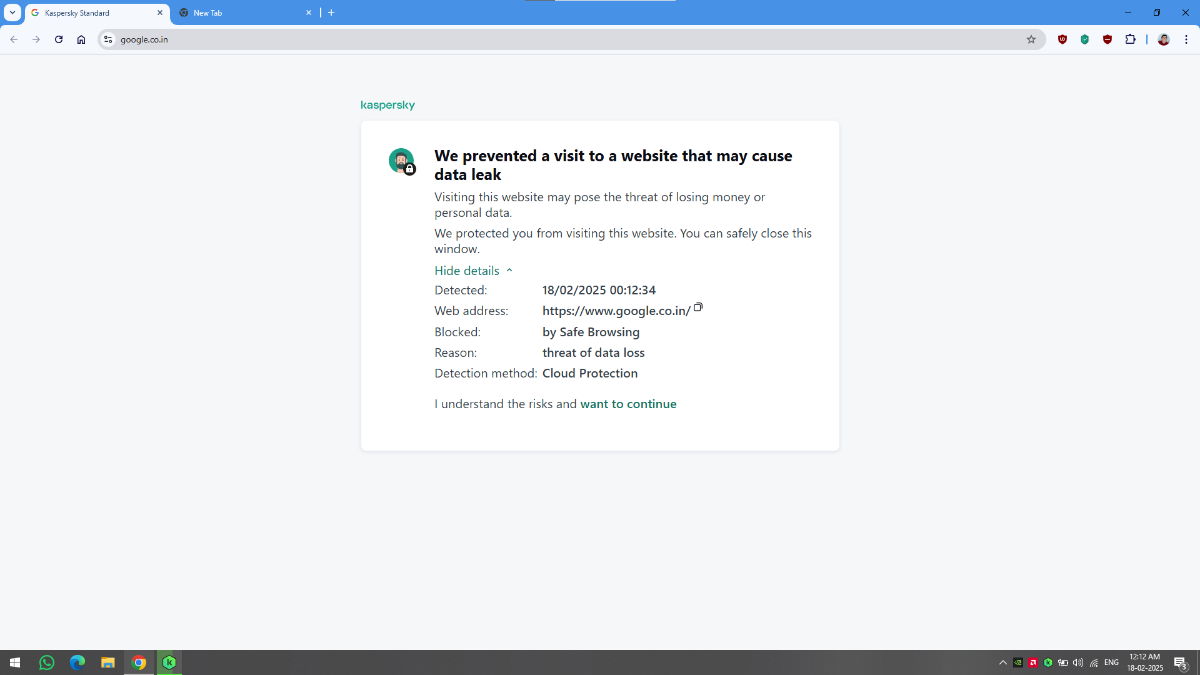Select the 'by Safe Browsing' value
This screenshot has height=675, width=1200.
(x=591, y=332)
